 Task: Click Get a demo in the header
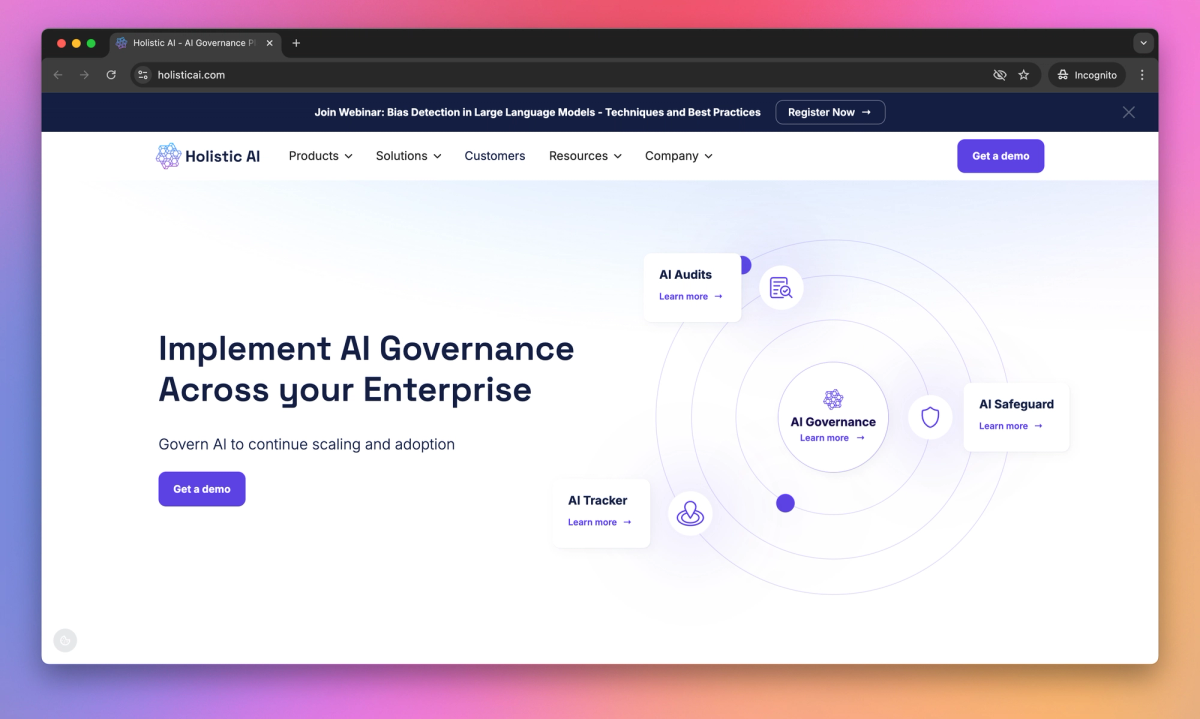tap(1000, 156)
